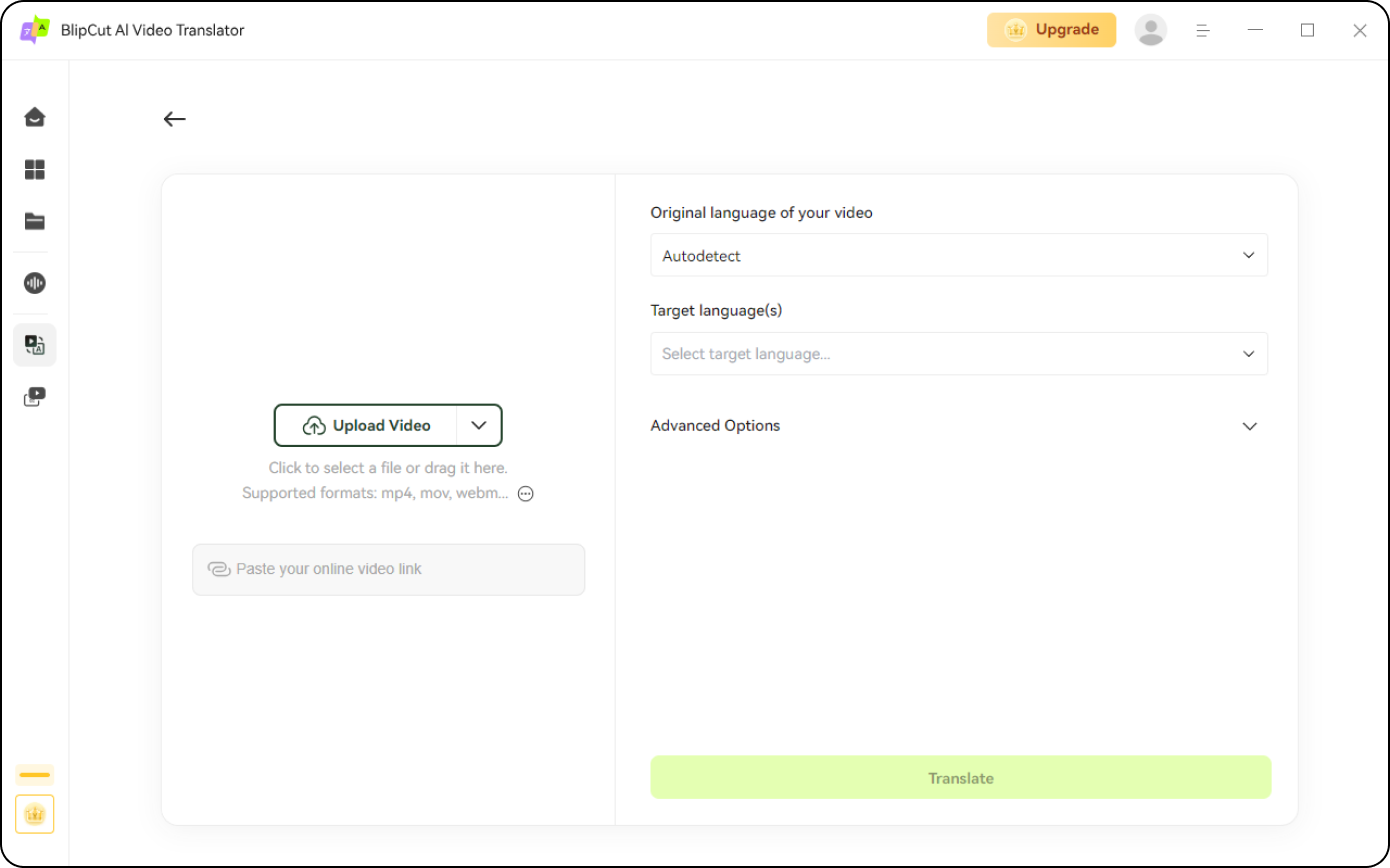Open the audio waveform tool in sidebar

35,283
